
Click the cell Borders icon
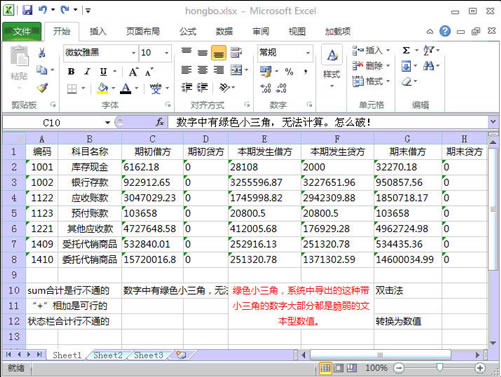point(72,89)
